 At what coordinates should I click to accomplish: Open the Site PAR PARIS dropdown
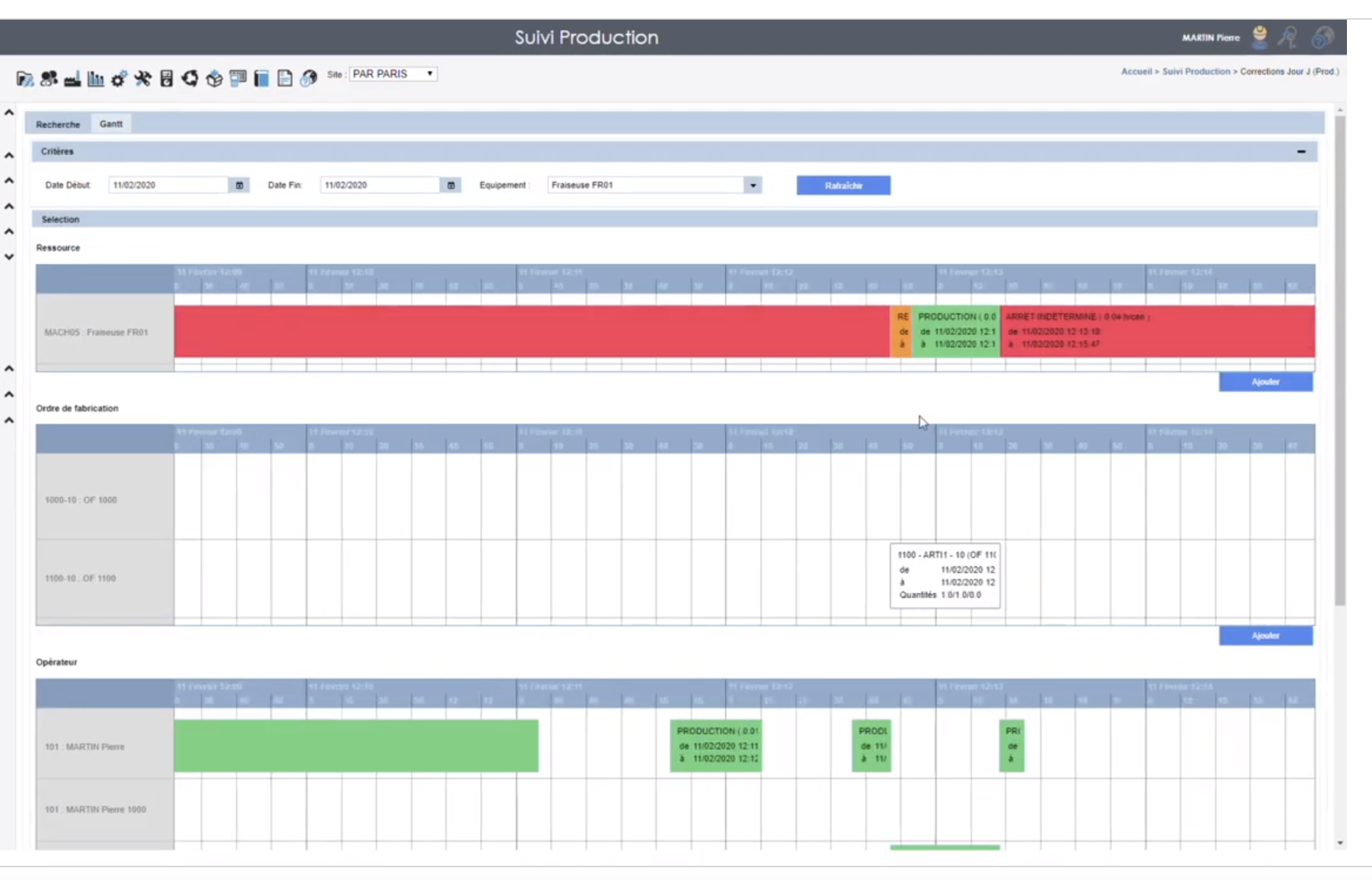[393, 74]
